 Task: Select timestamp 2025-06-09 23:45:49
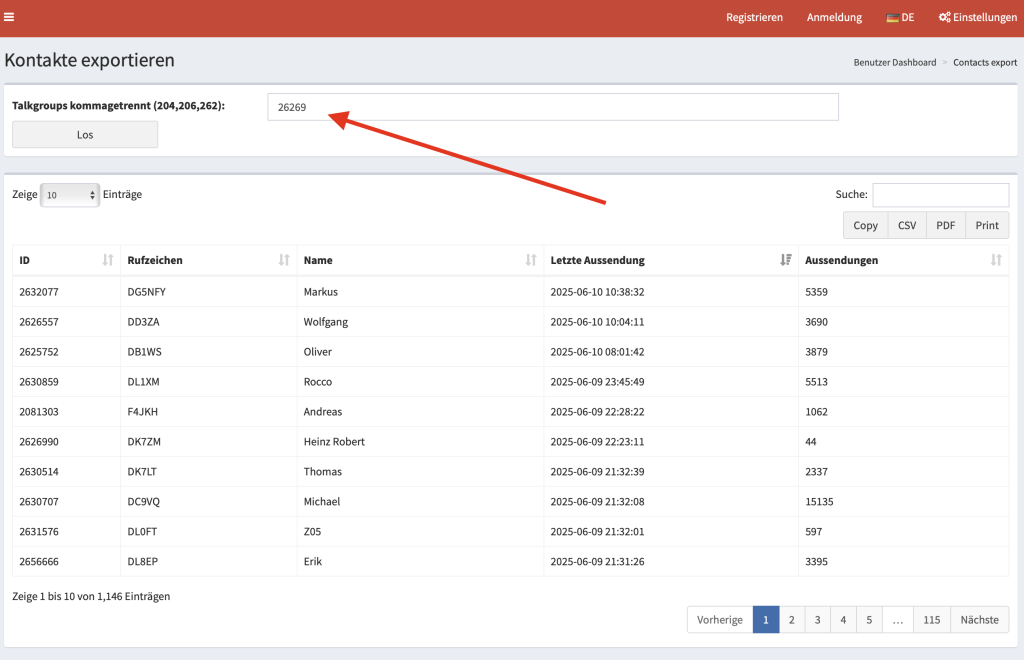[598, 382]
